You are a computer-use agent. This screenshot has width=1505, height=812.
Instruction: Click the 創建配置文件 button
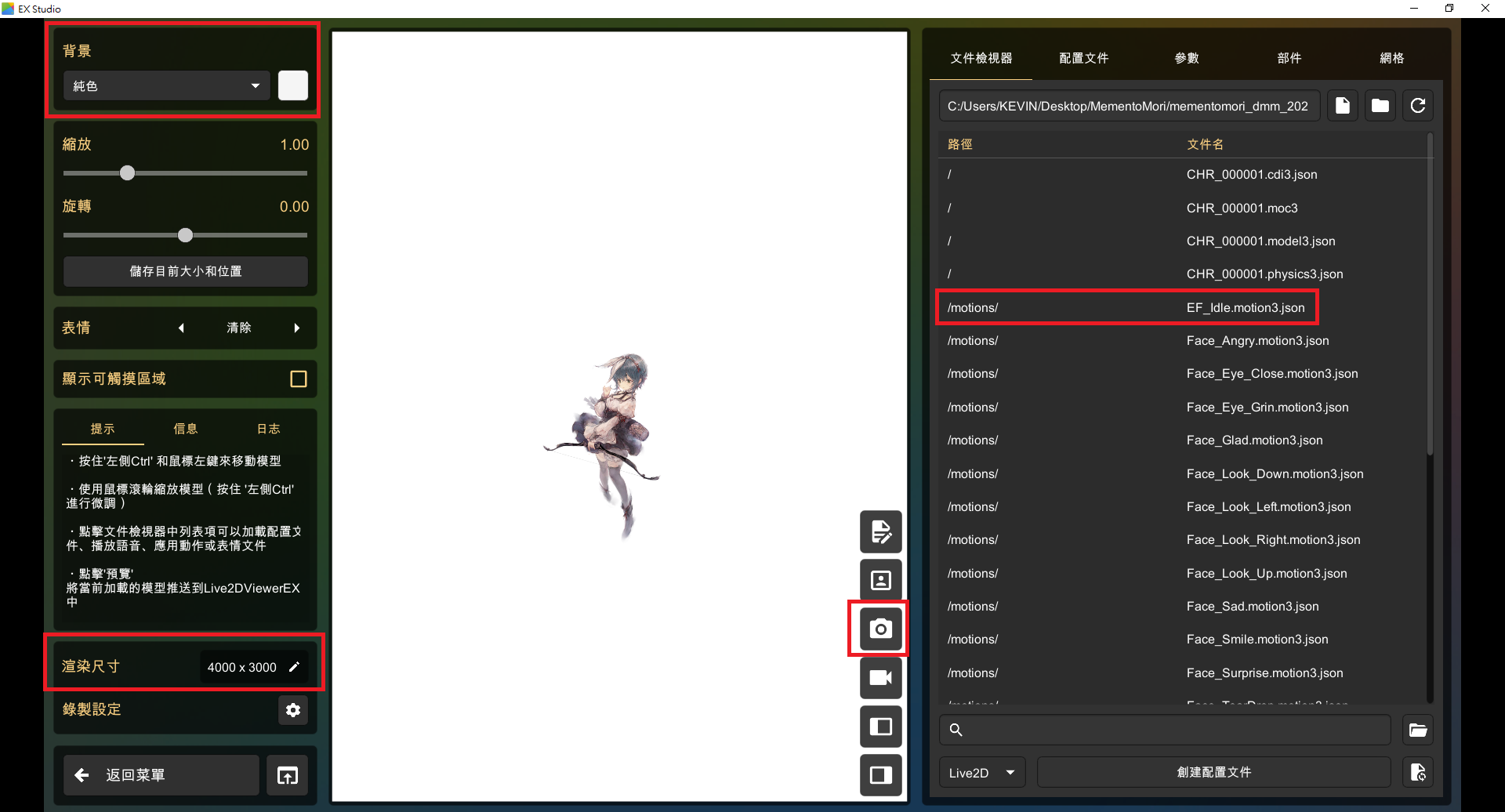pyautogui.click(x=1213, y=773)
